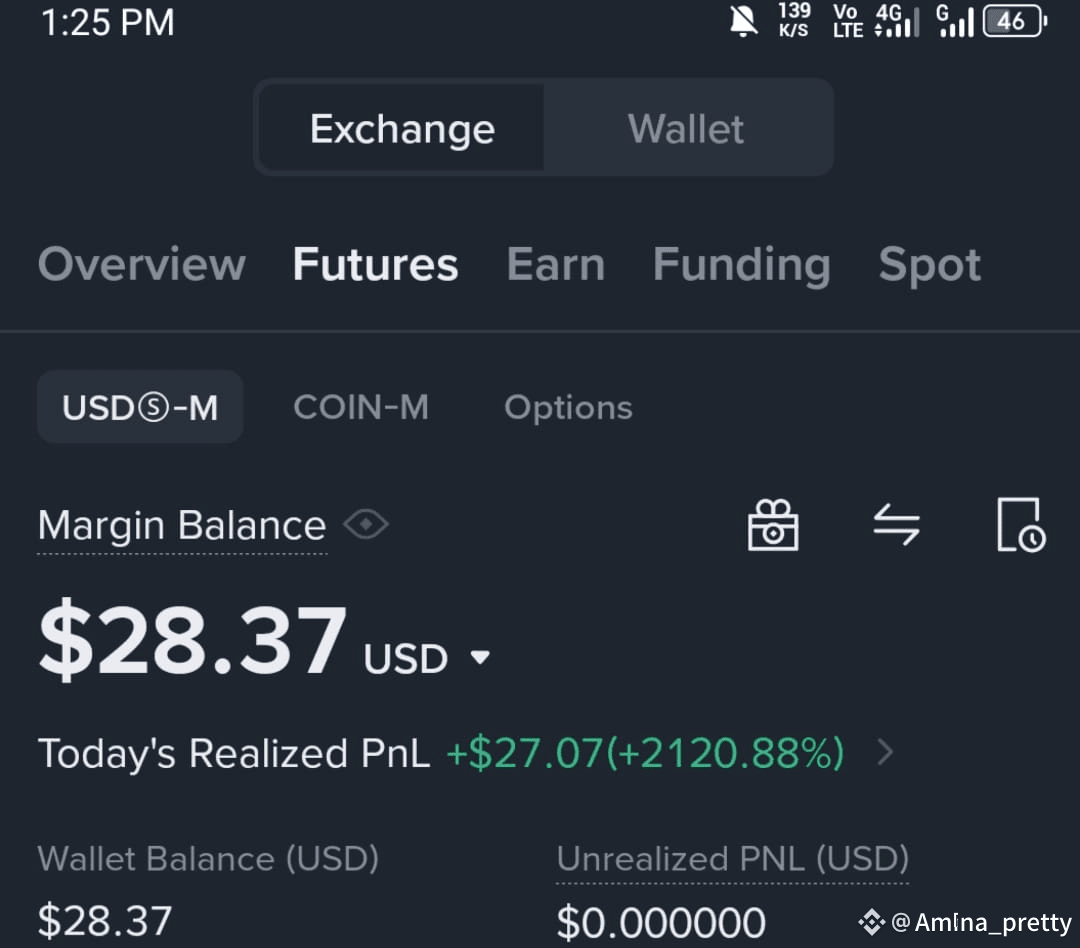
Task: Click the transfer funds icon
Action: pyautogui.click(x=897, y=524)
